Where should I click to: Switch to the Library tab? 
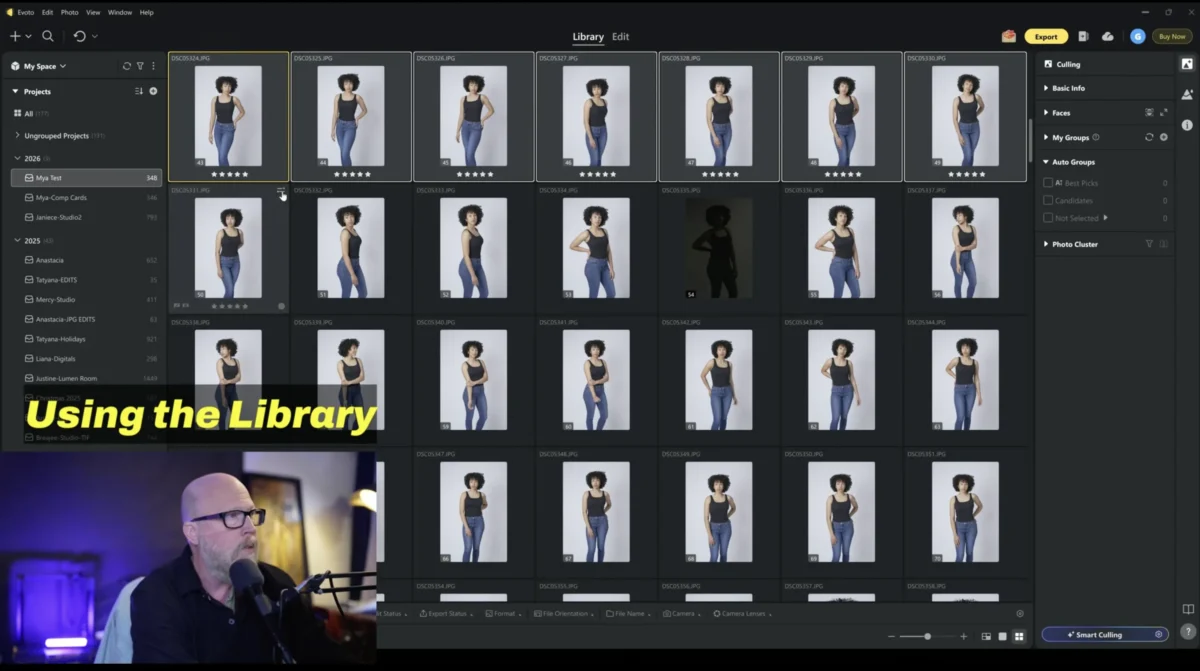click(588, 37)
